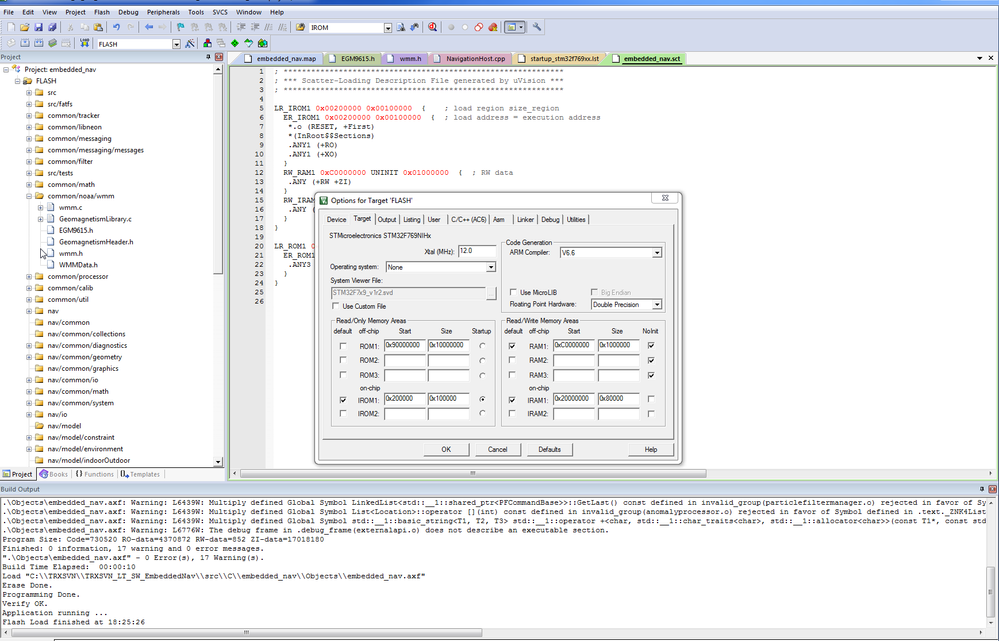Switch to Functions panel tab
The image size is (999, 641).
tap(94, 474)
